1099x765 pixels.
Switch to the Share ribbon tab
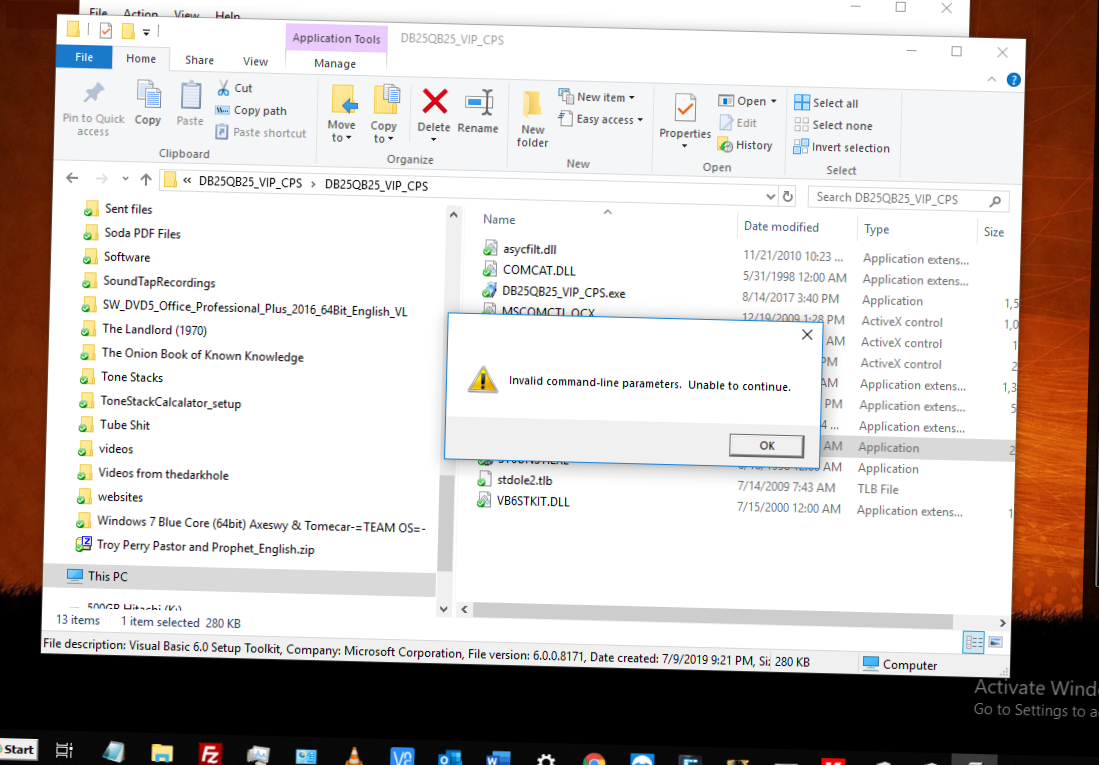click(x=199, y=60)
